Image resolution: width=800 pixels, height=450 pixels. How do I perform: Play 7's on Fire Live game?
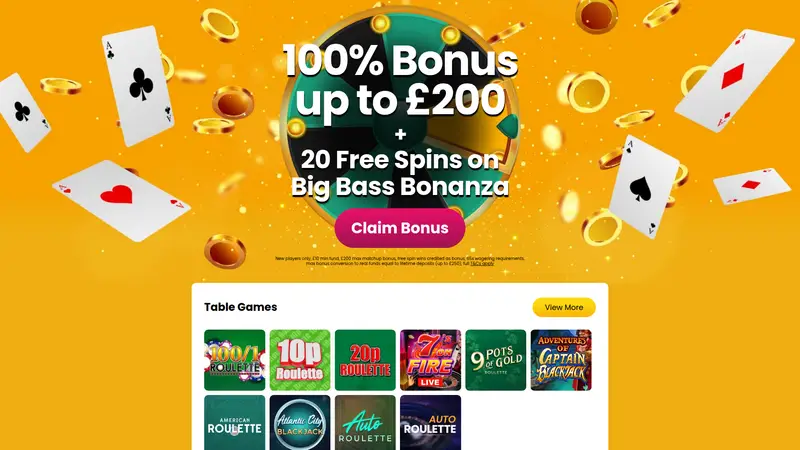tap(431, 360)
